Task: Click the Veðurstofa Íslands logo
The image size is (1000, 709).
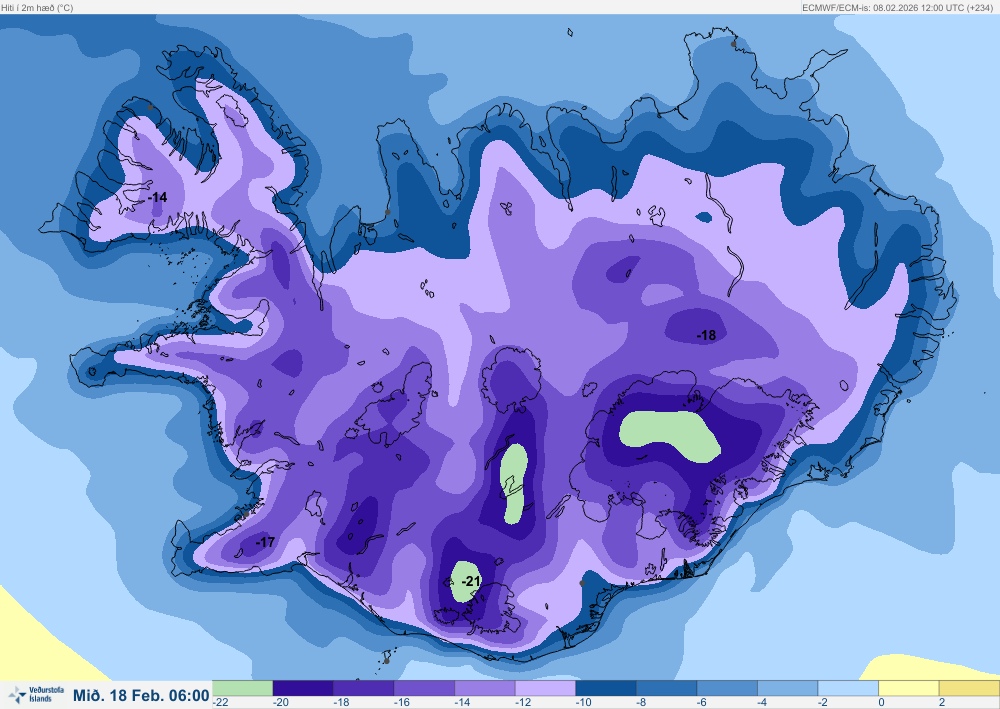Action: 36,694
